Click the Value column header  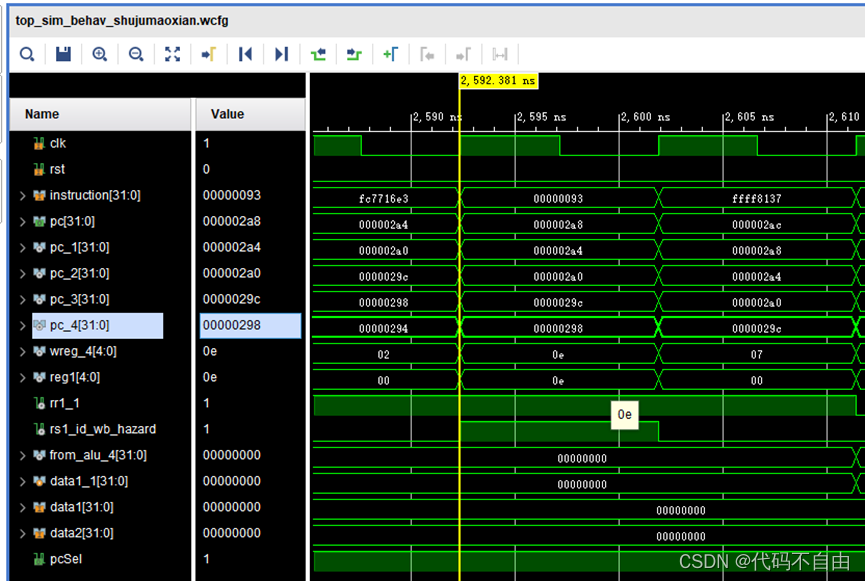[227, 114]
